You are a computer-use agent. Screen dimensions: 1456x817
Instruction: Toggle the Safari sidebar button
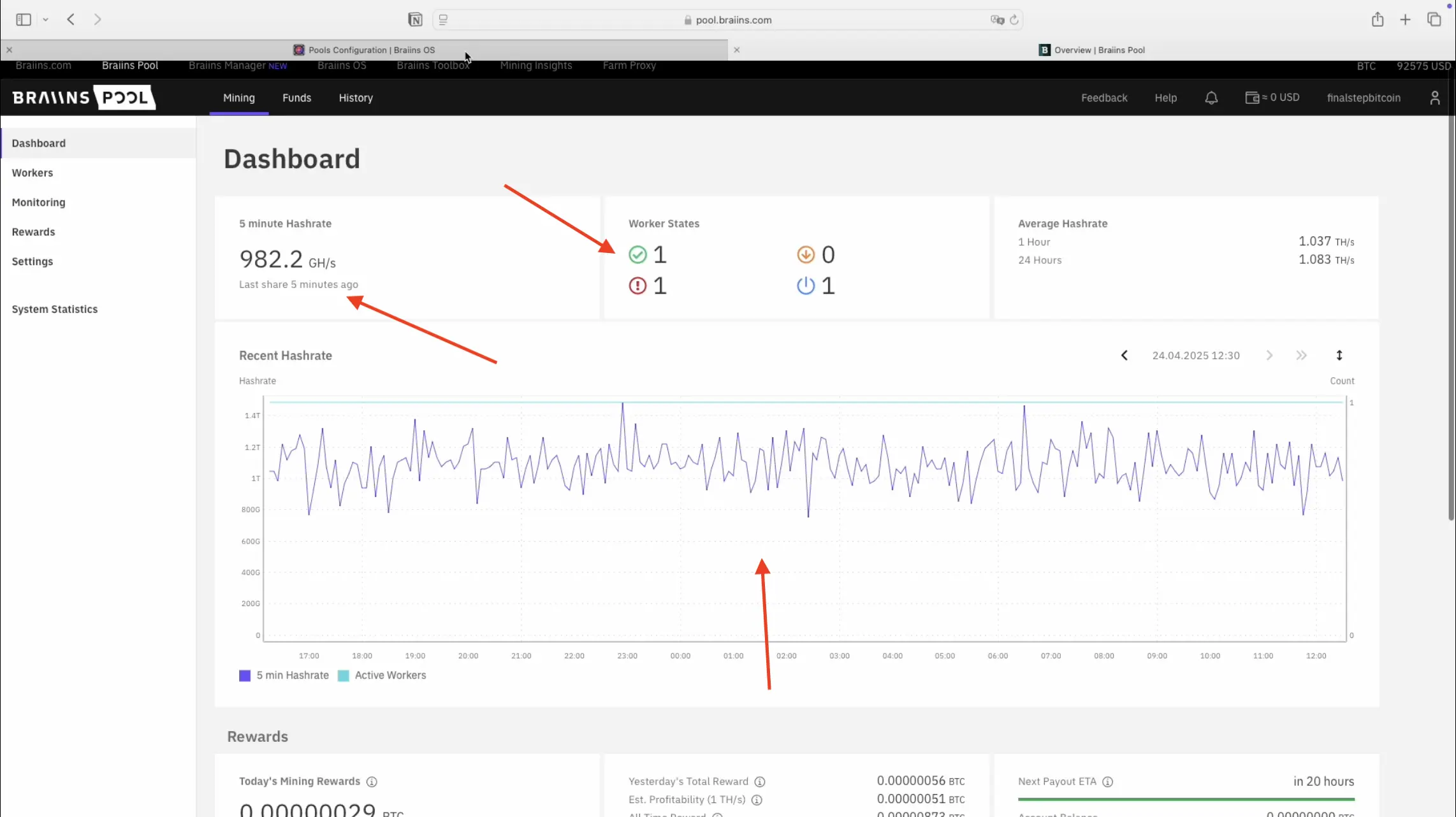point(24,20)
